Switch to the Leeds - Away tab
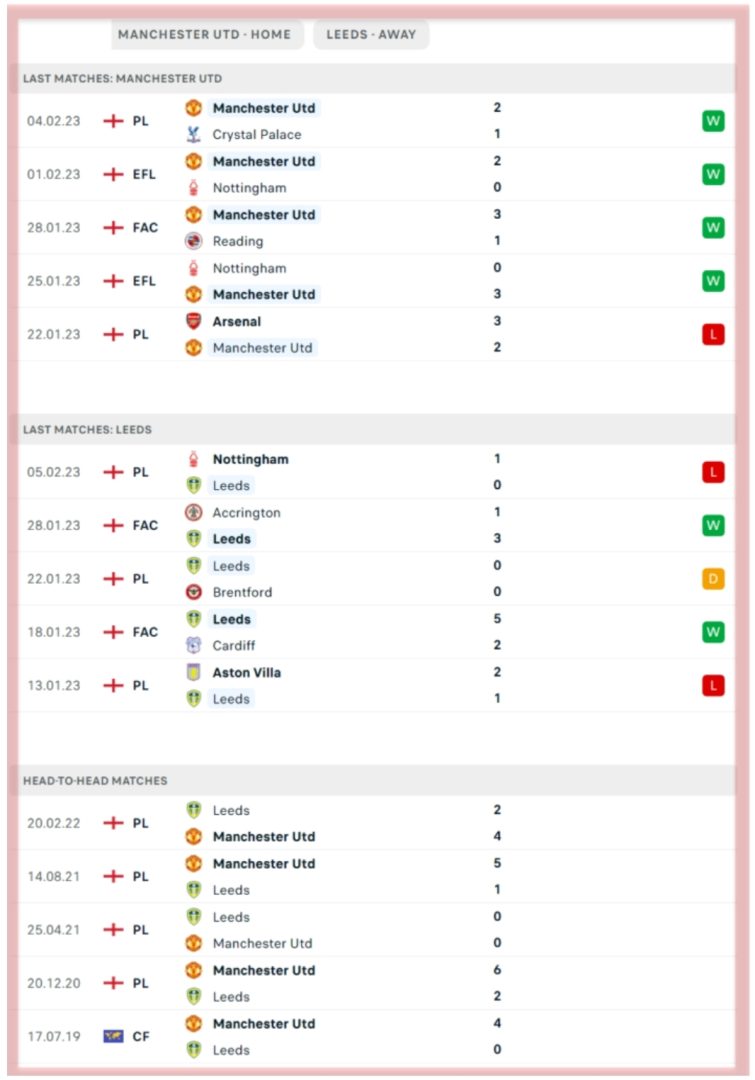755x1080 pixels. 371,34
